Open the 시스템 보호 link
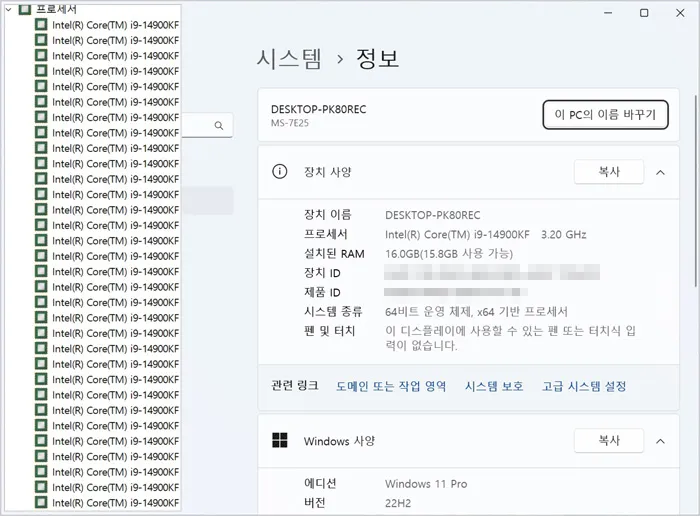The image size is (700, 516). [494, 386]
